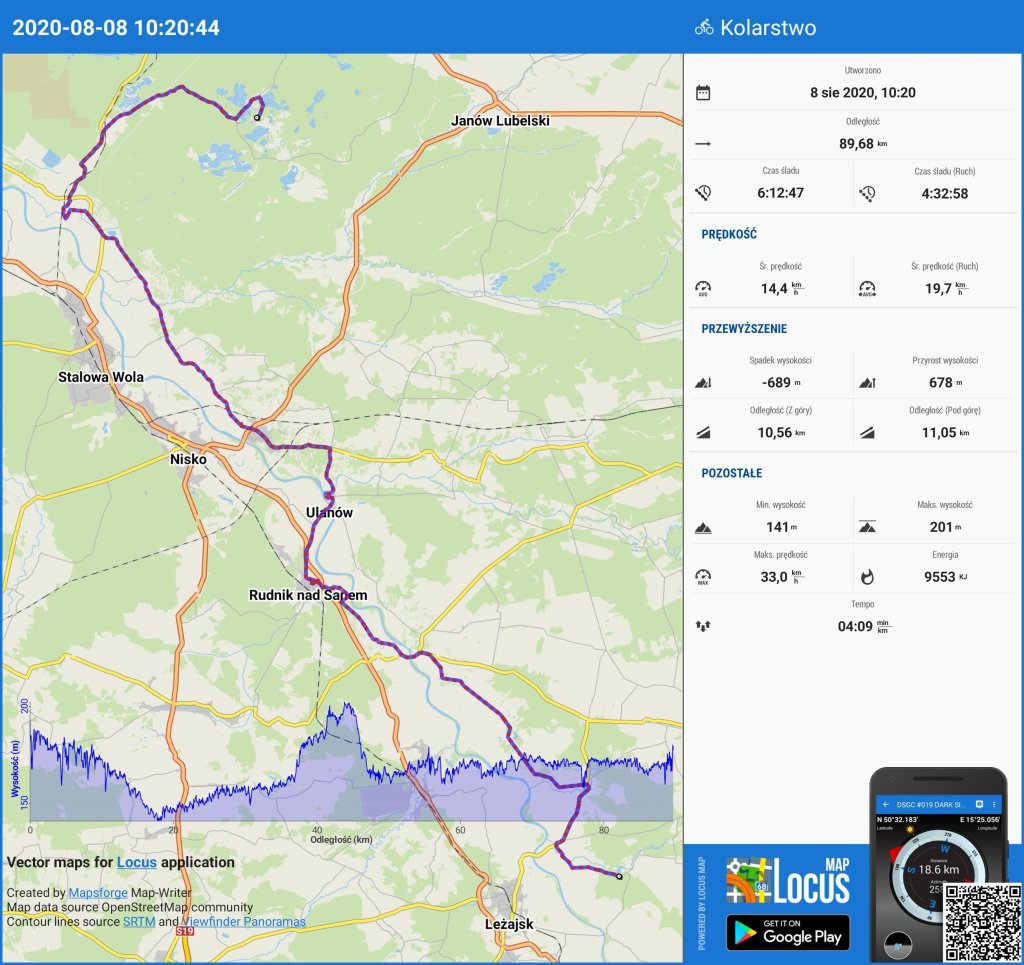The width and height of the screenshot is (1024, 965).
Task: Click the elevation profile peak near 40 km
Action: [346, 708]
